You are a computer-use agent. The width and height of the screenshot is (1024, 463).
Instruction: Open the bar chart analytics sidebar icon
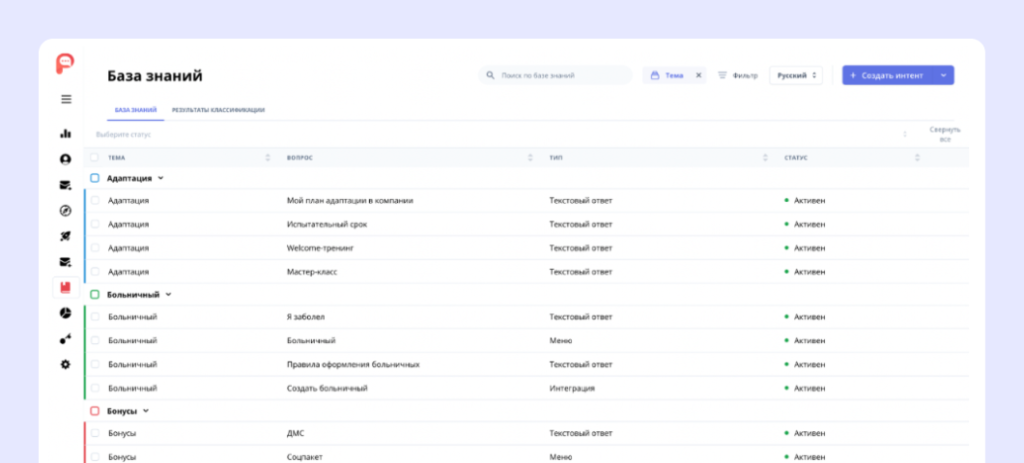(66, 133)
